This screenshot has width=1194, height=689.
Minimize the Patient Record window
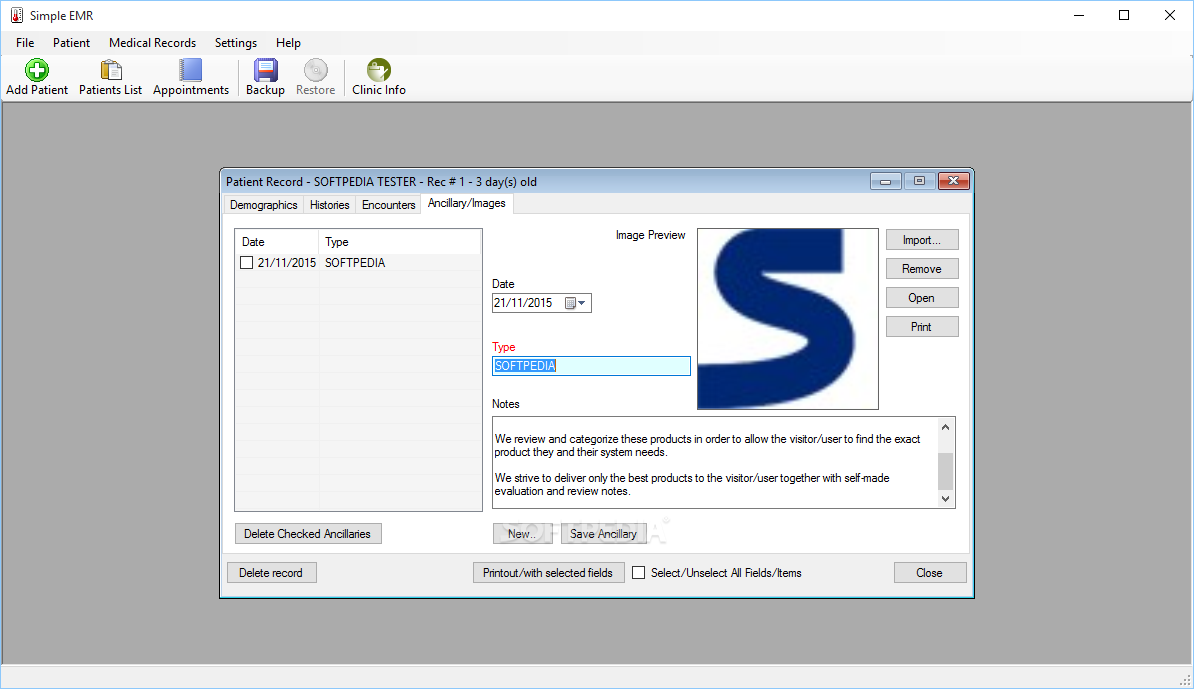coord(886,181)
